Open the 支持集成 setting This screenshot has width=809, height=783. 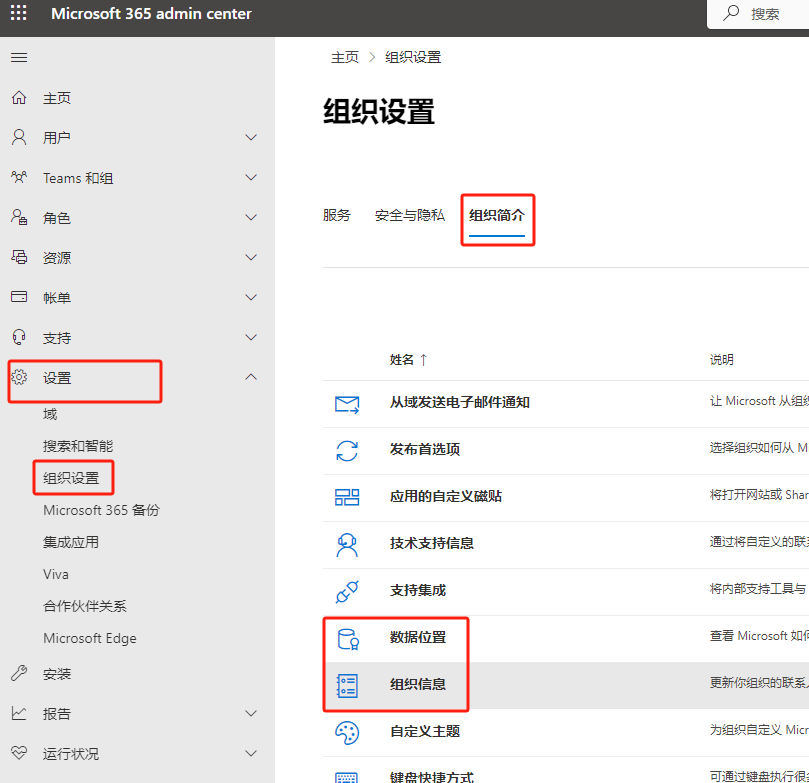pyautogui.click(x=418, y=590)
